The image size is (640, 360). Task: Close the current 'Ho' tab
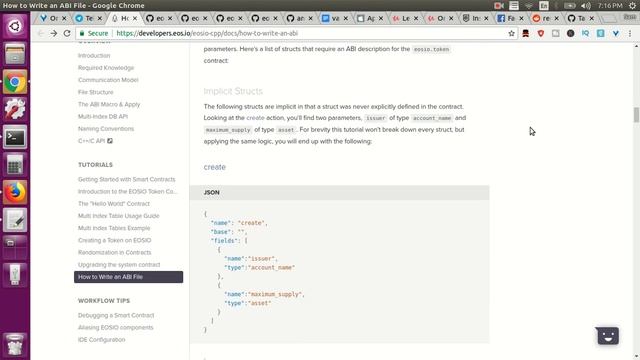pyautogui.click(x=135, y=18)
